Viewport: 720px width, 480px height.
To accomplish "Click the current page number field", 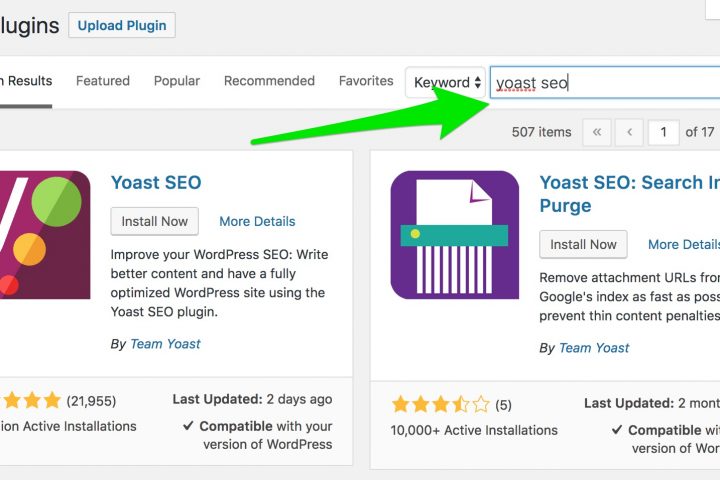I will coord(664,132).
